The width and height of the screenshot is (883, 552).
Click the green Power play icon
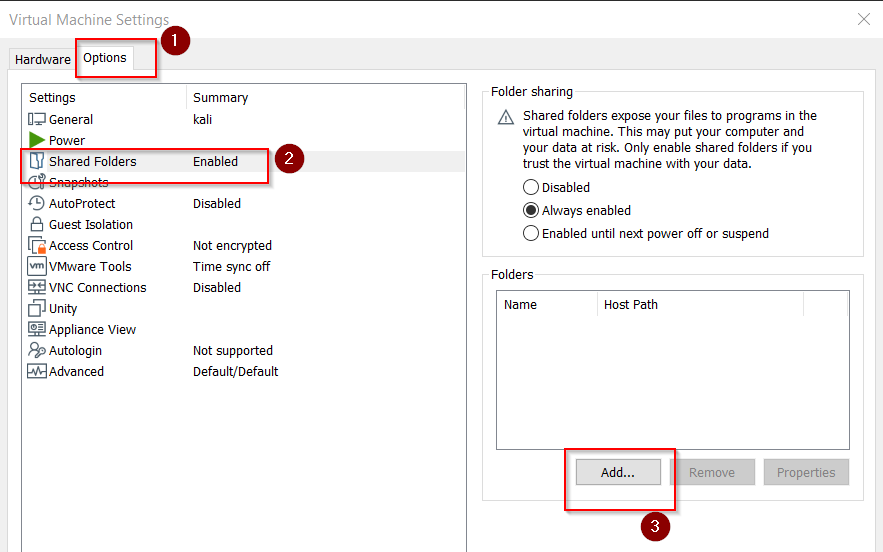click(37, 140)
